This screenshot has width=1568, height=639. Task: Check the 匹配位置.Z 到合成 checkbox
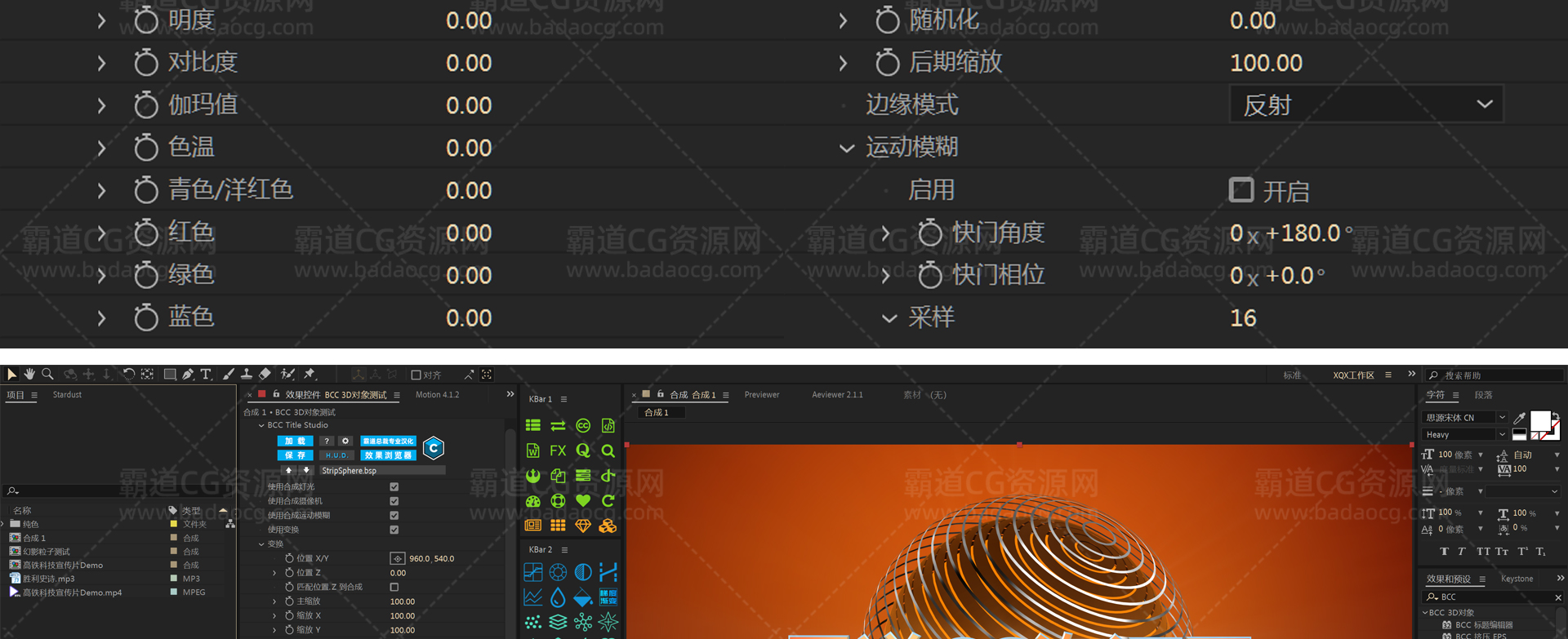tap(394, 587)
